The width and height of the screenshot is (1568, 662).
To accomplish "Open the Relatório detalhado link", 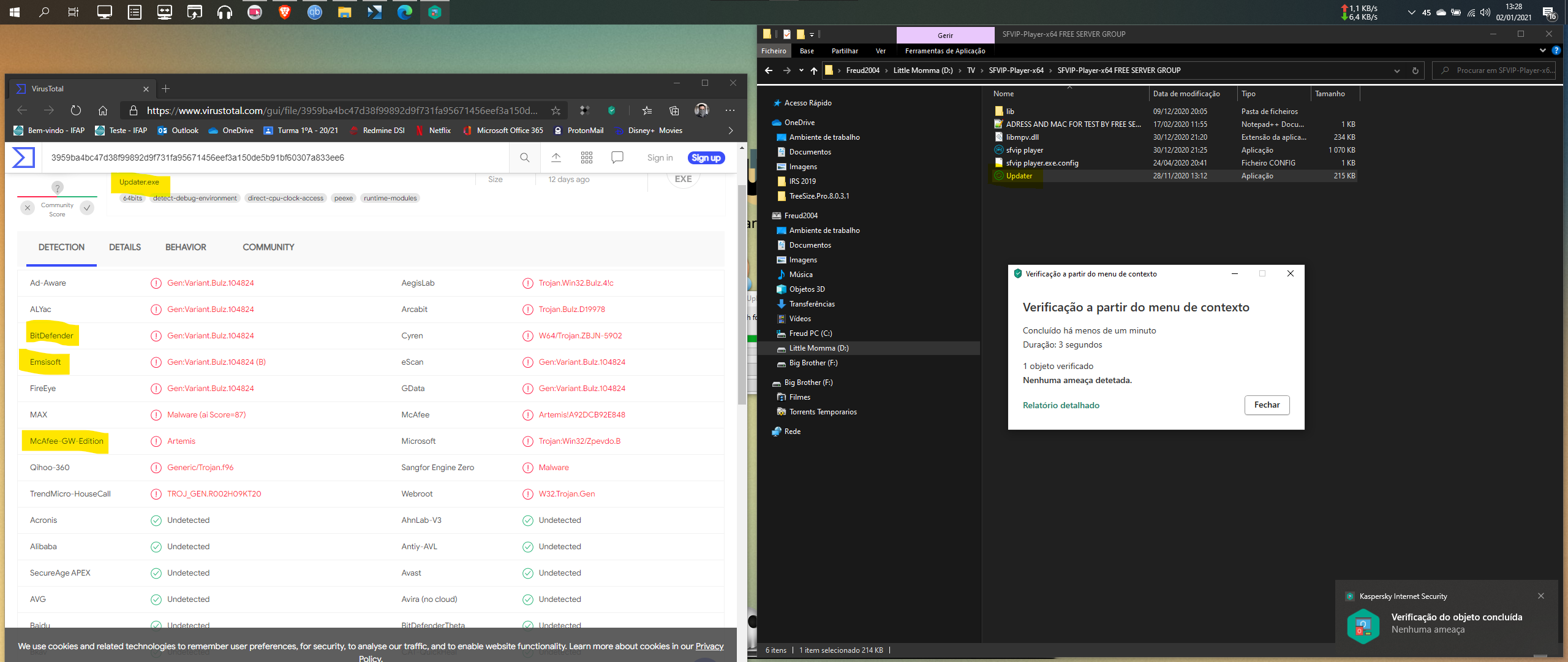I will [x=1060, y=406].
